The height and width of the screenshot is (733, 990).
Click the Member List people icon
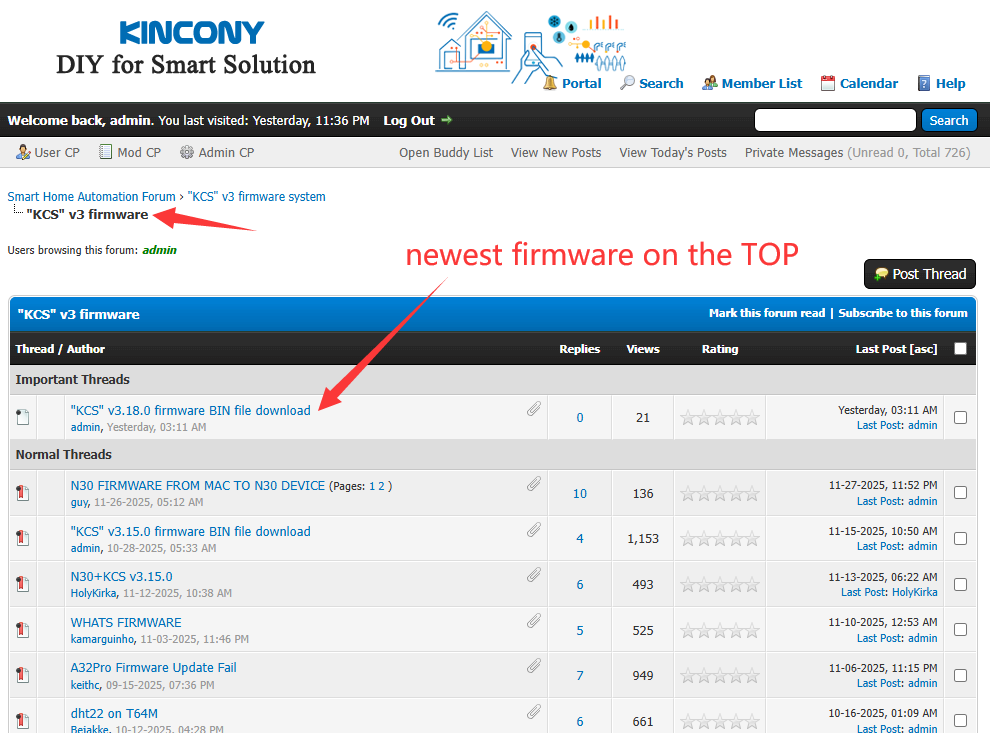point(709,83)
